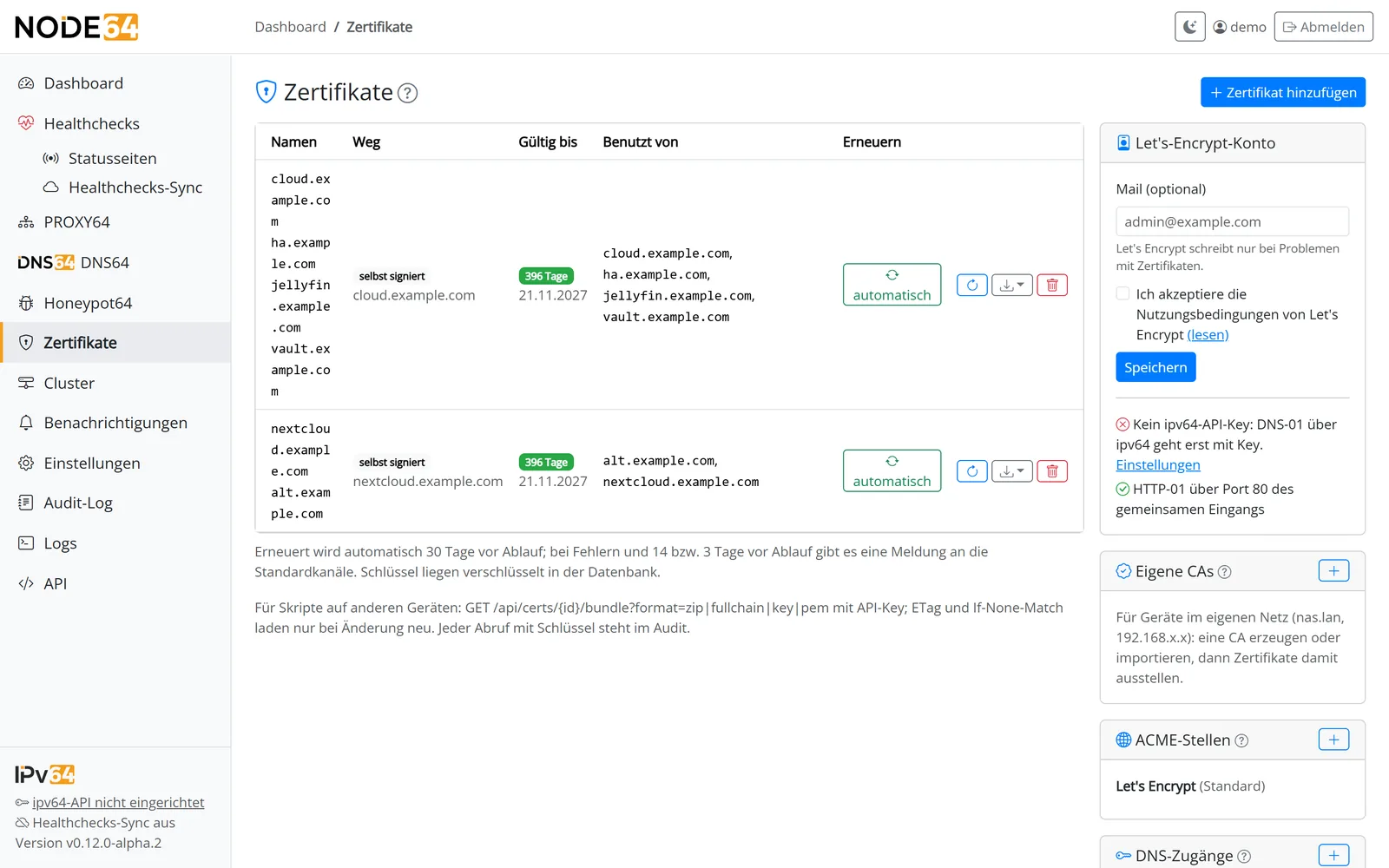Open Einstellungen in the sidebar
The image size is (1389, 868).
[x=115, y=464]
